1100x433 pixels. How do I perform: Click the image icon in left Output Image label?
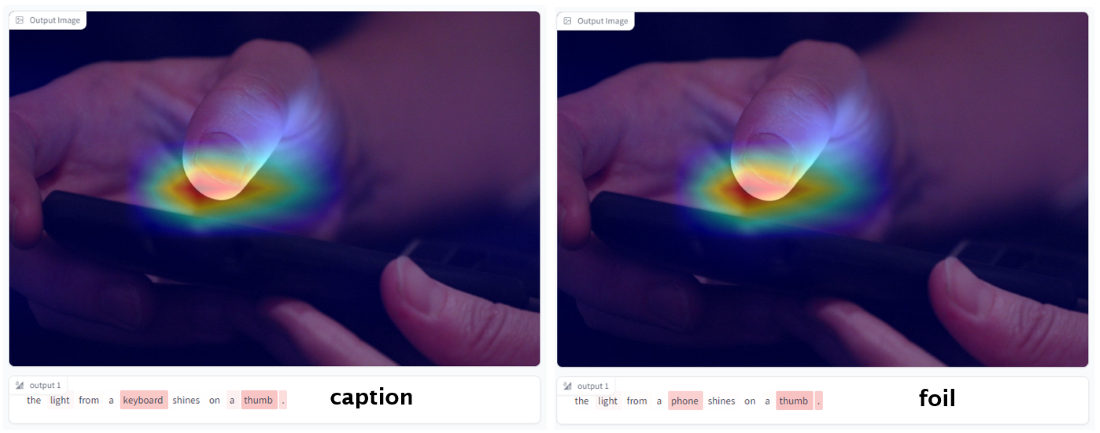pos(20,20)
